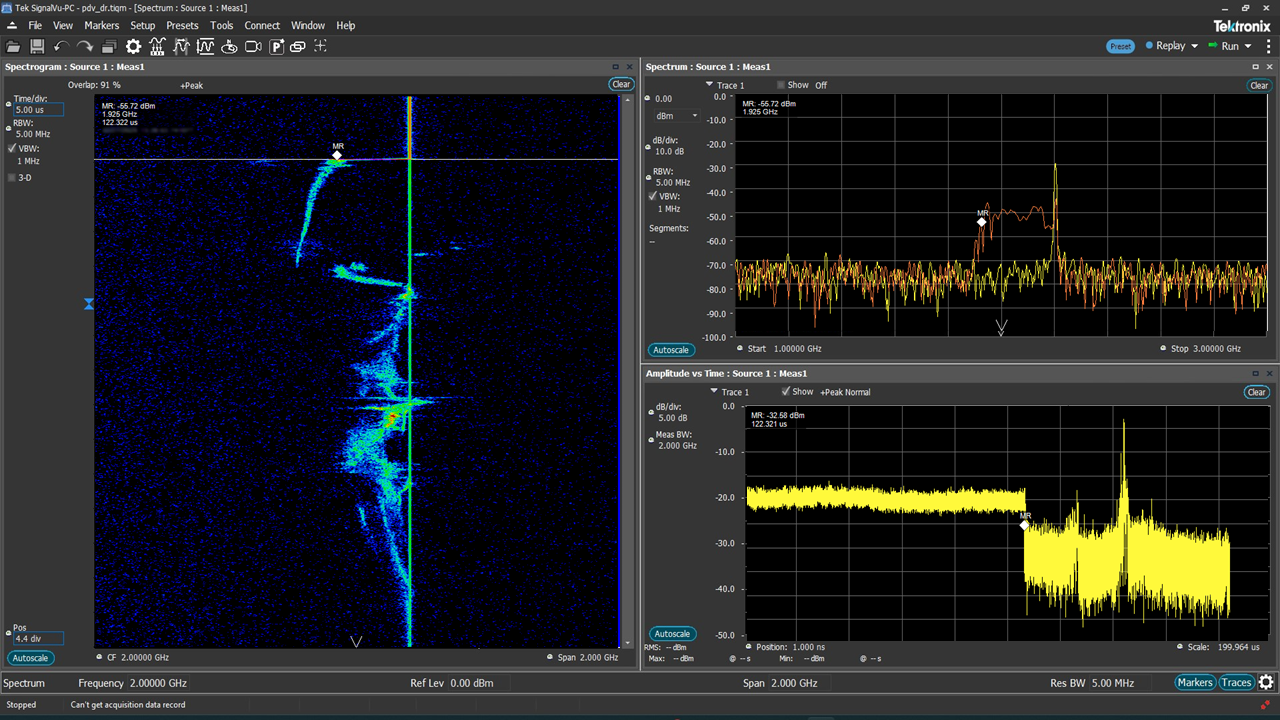1280x720 pixels.
Task: Open the File menu
Action: coord(35,25)
